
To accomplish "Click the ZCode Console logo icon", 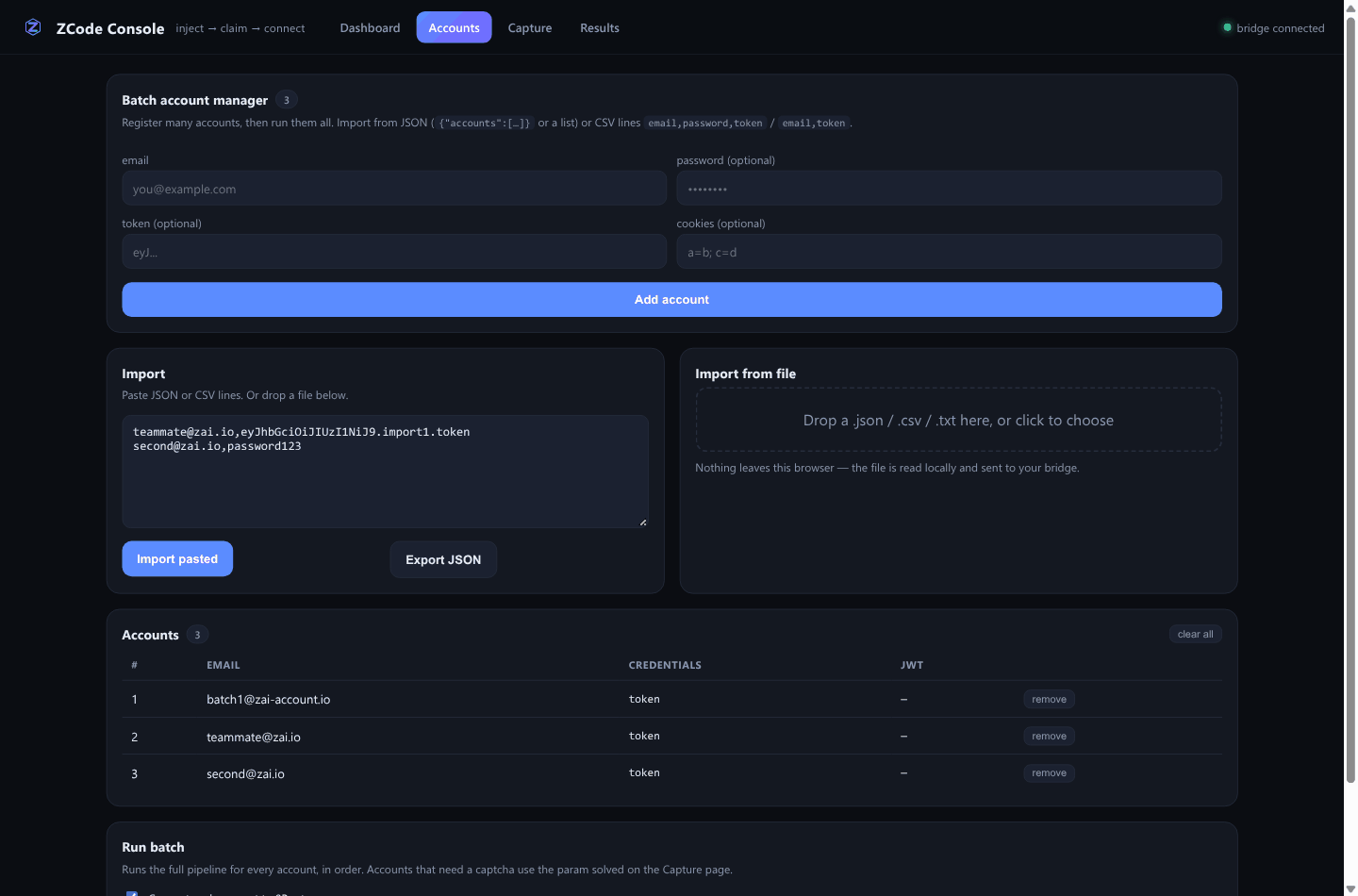I will pyautogui.click(x=33, y=27).
